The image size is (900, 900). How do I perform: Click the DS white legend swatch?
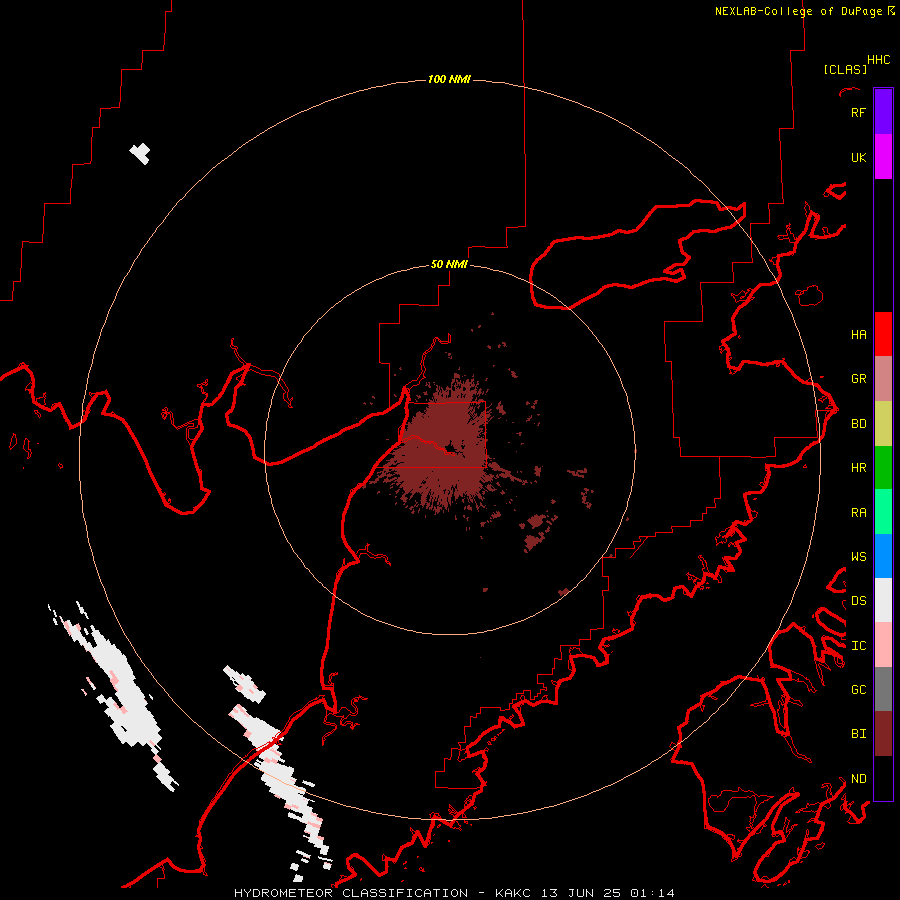pyautogui.click(x=883, y=600)
